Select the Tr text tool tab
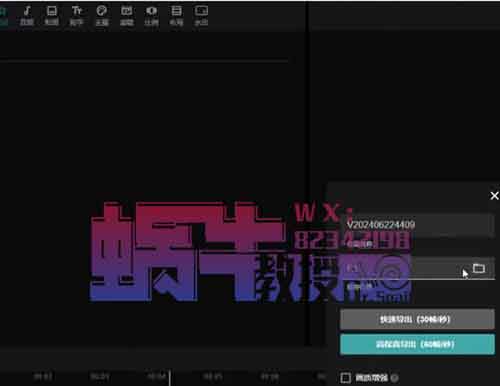This screenshot has width=500, height=386. (x=76, y=15)
